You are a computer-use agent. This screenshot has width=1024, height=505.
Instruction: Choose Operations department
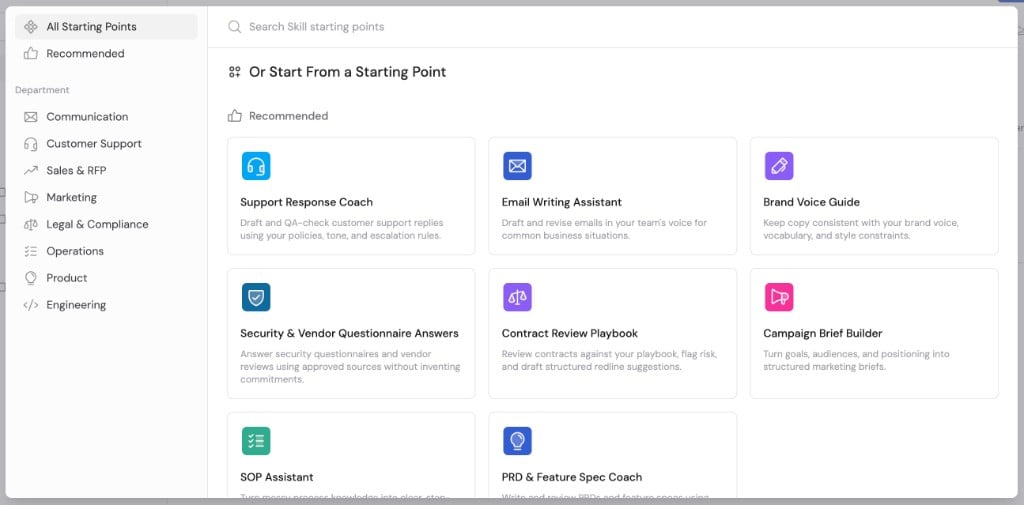(x=106, y=251)
